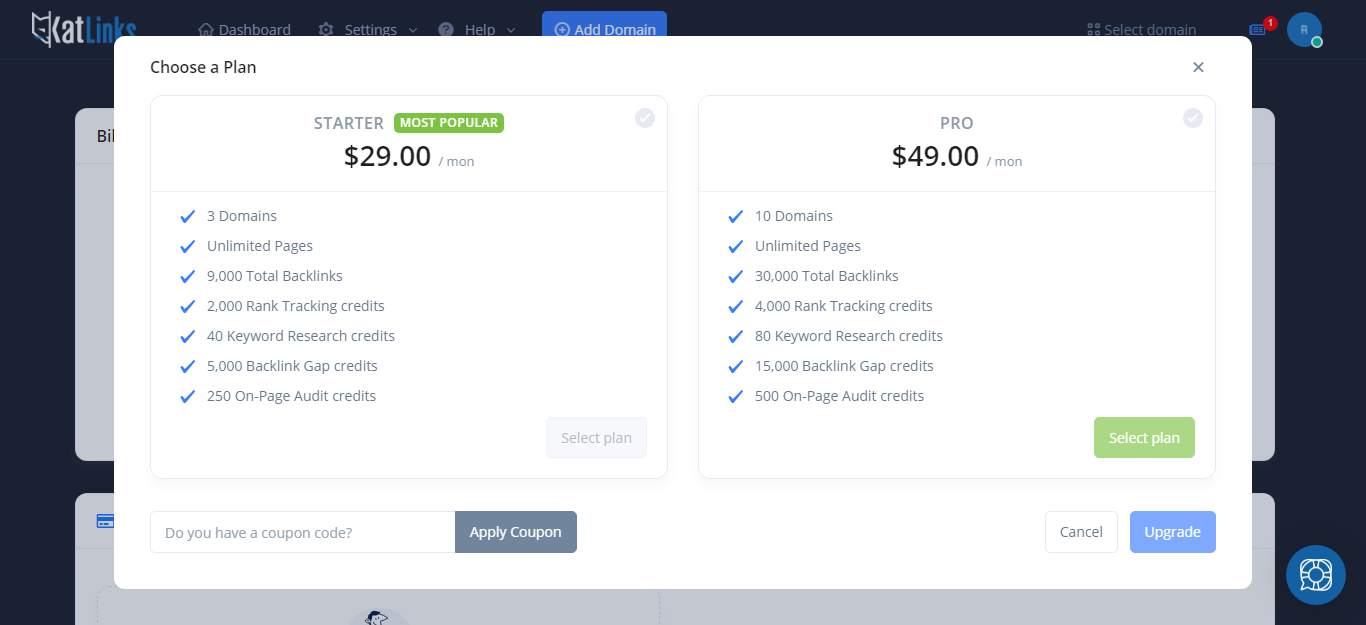Select plan button for Starter
Viewport: 1366px width, 625px height.
596,438
